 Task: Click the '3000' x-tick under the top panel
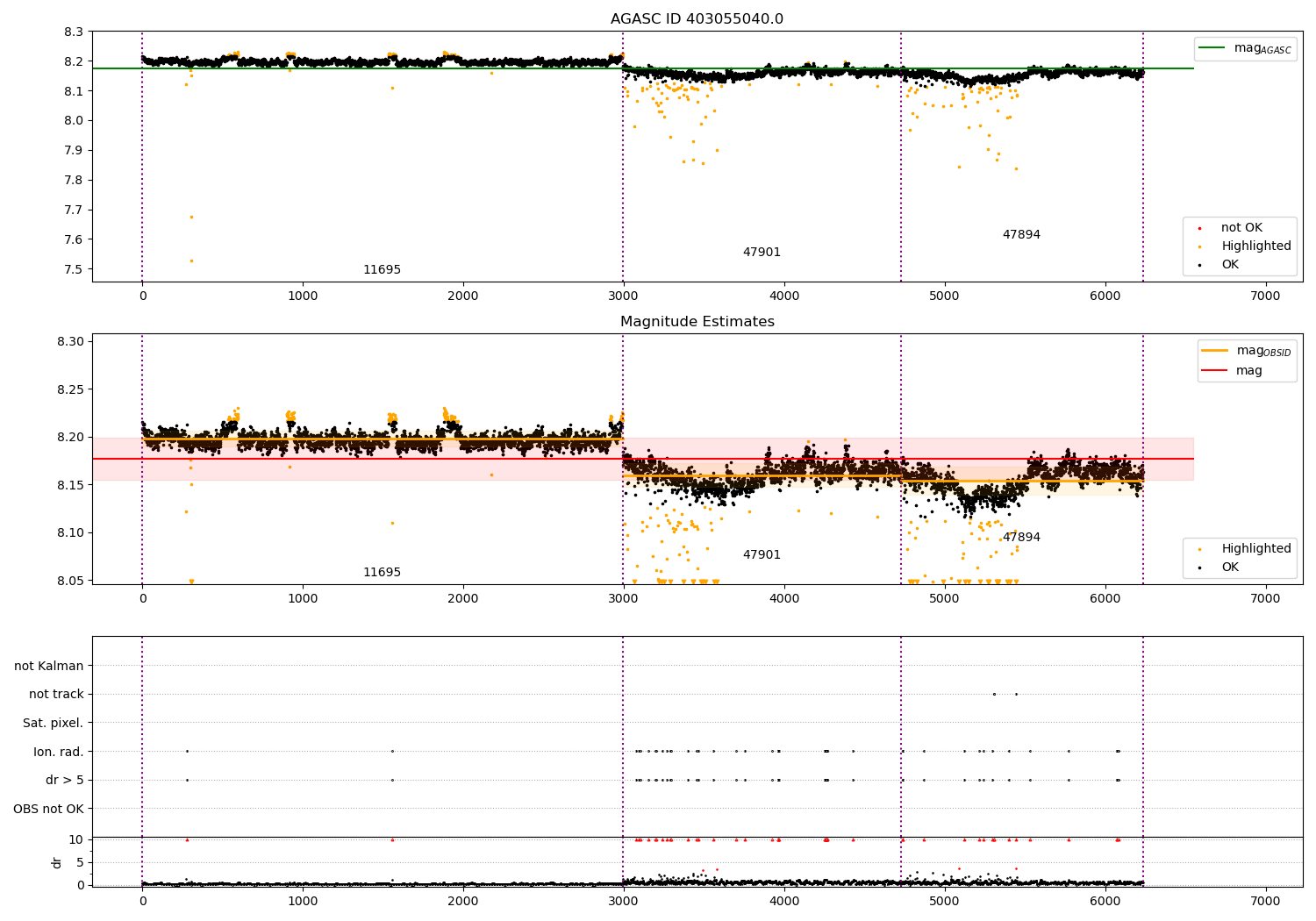coord(624,296)
